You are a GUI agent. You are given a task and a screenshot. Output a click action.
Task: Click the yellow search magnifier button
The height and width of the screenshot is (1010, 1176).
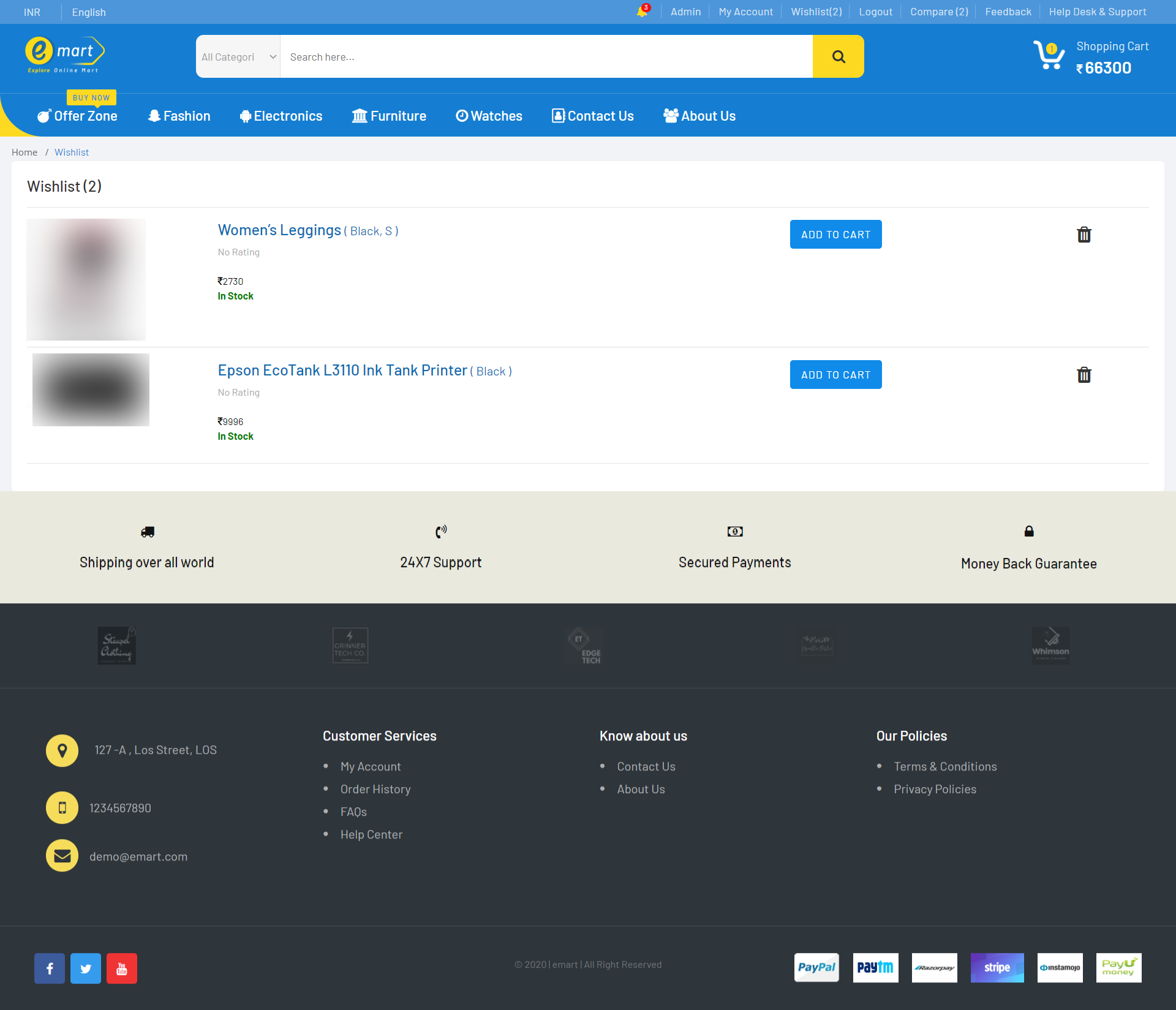click(x=838, y=56)
